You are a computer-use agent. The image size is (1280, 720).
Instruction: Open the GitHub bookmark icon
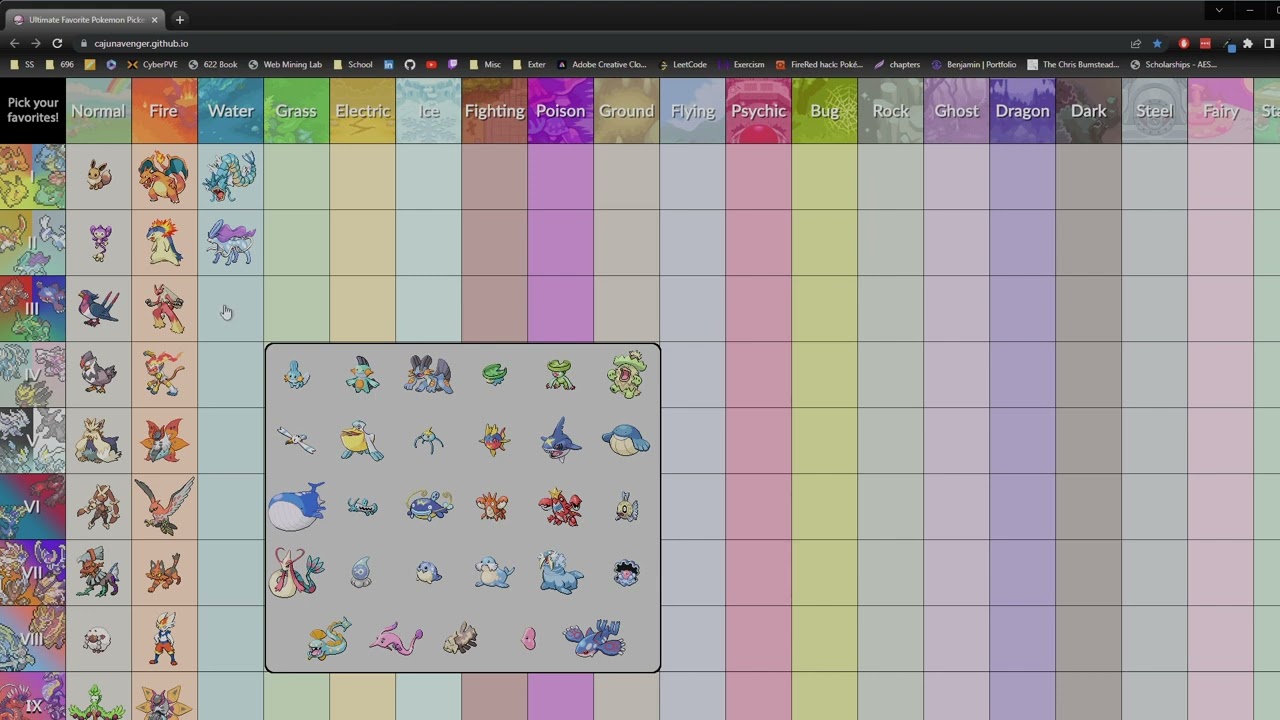[410, 64]
